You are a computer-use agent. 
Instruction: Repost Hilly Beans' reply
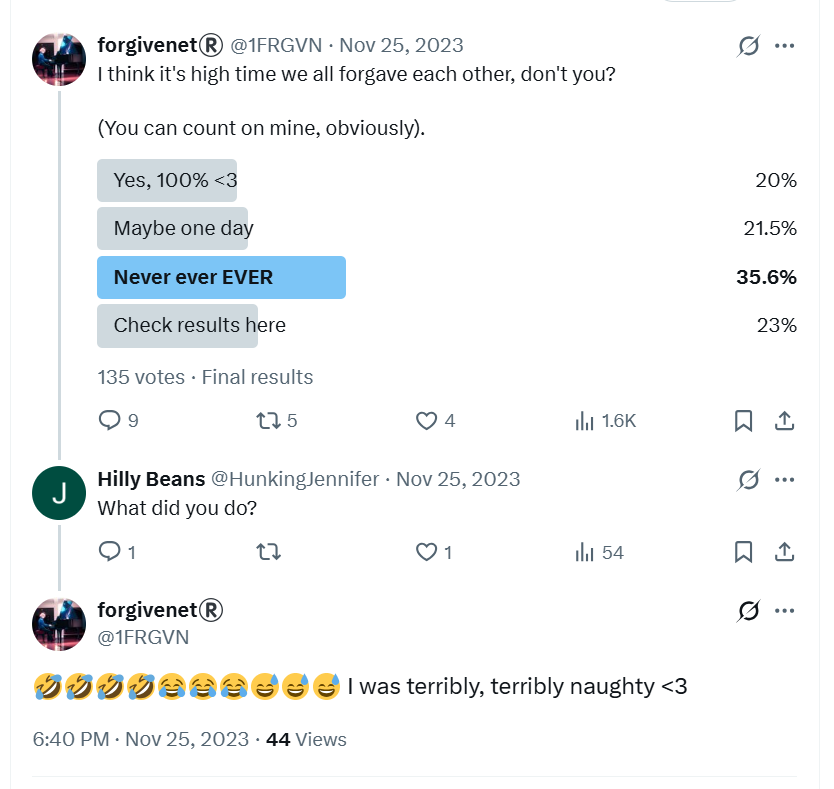click(x=269, y=552)
